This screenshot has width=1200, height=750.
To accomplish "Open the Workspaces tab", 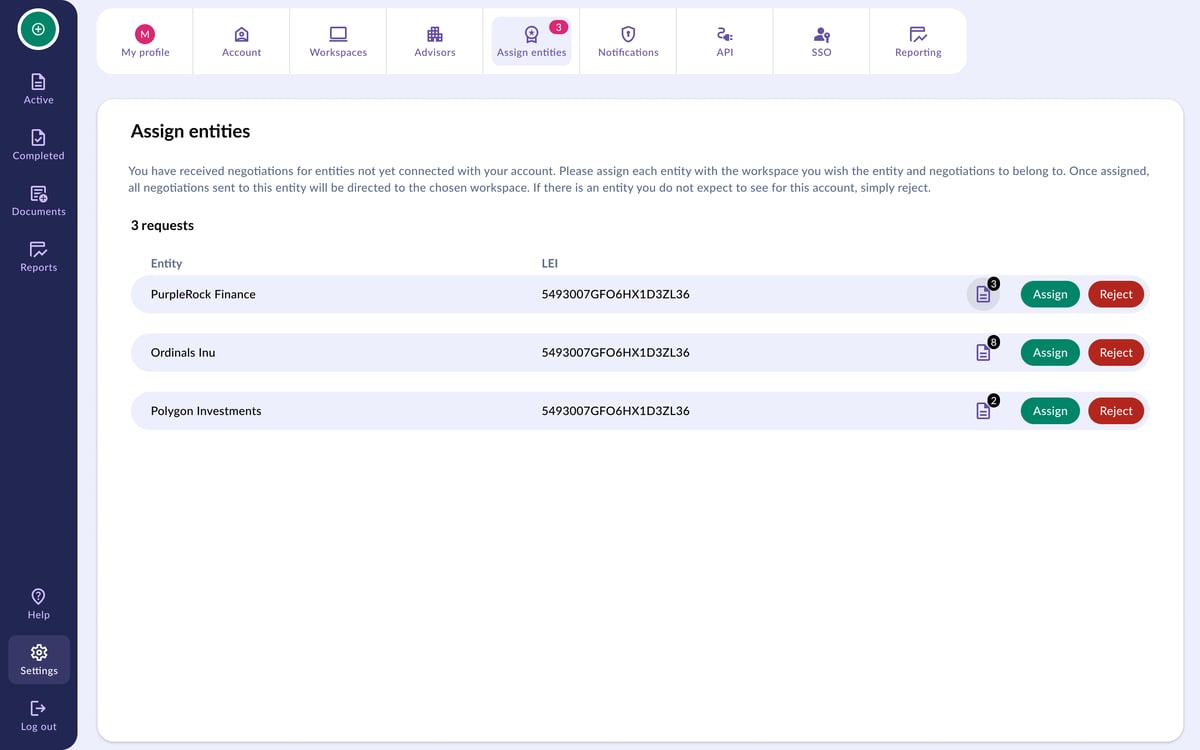I will coord(338,42).
